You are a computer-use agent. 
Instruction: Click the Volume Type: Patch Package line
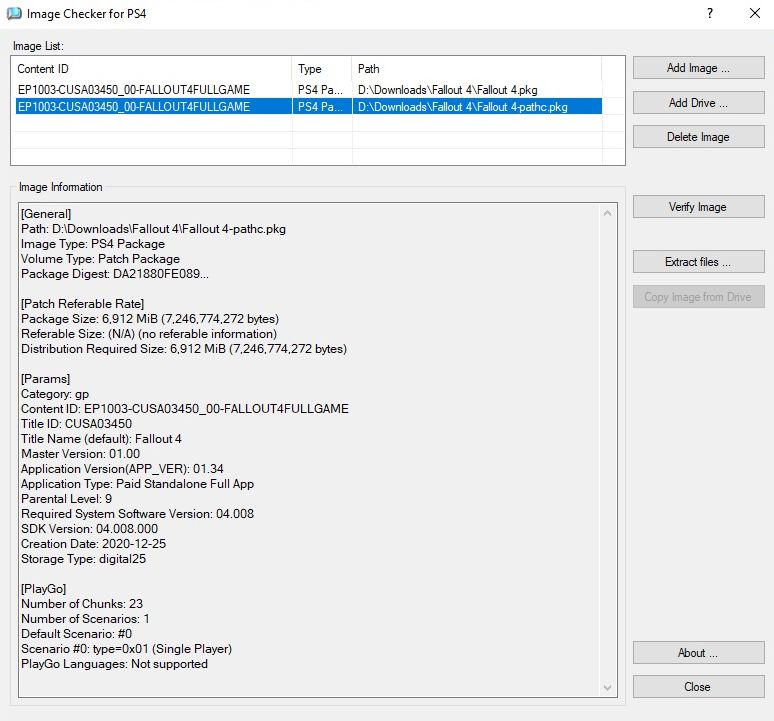tap(100, 259)
